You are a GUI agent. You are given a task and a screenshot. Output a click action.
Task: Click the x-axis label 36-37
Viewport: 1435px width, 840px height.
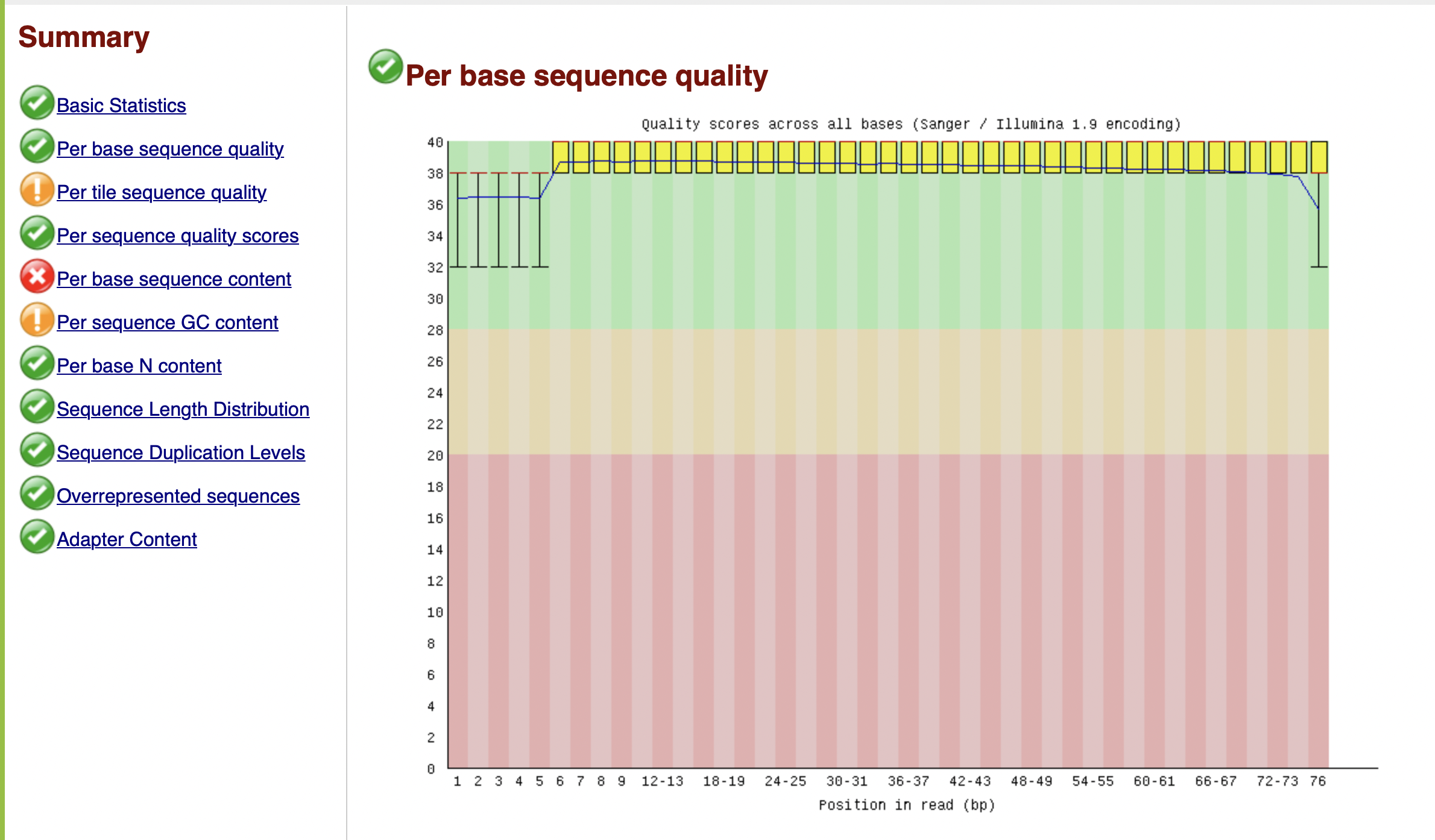[908, 782]
